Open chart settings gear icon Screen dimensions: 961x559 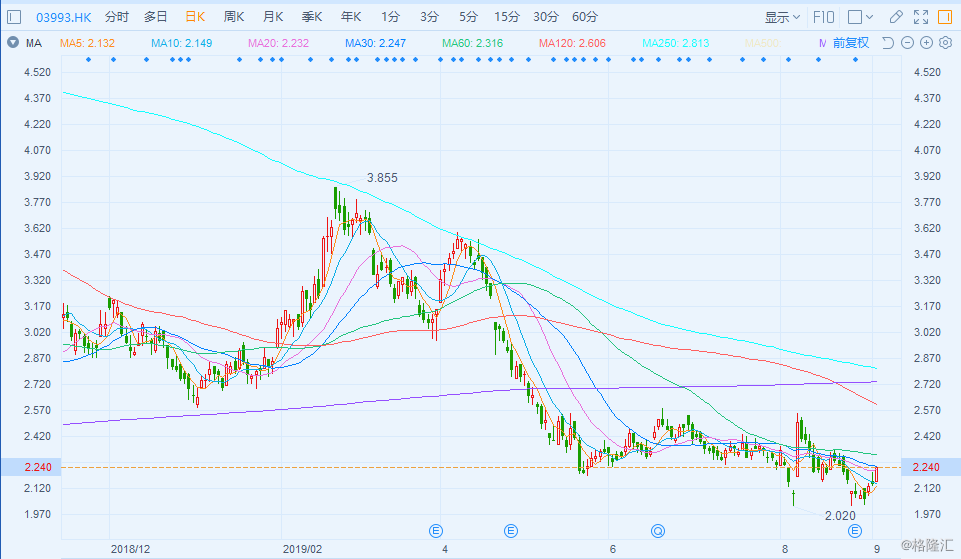pos(943,43)
